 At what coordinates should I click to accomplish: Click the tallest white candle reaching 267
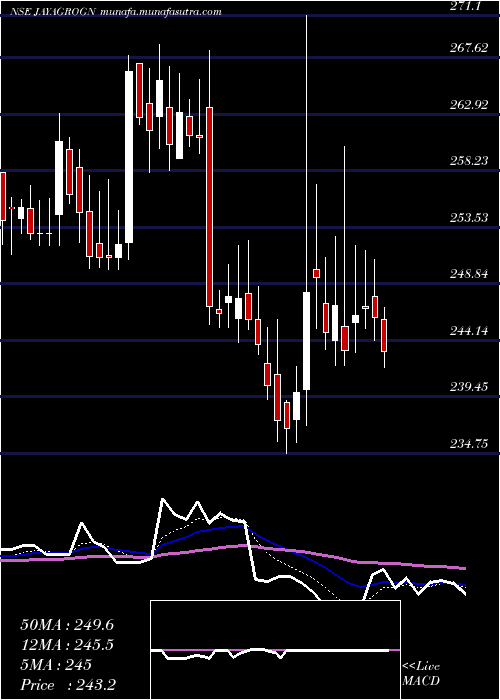pyautogui.click(x=129, y=157)
